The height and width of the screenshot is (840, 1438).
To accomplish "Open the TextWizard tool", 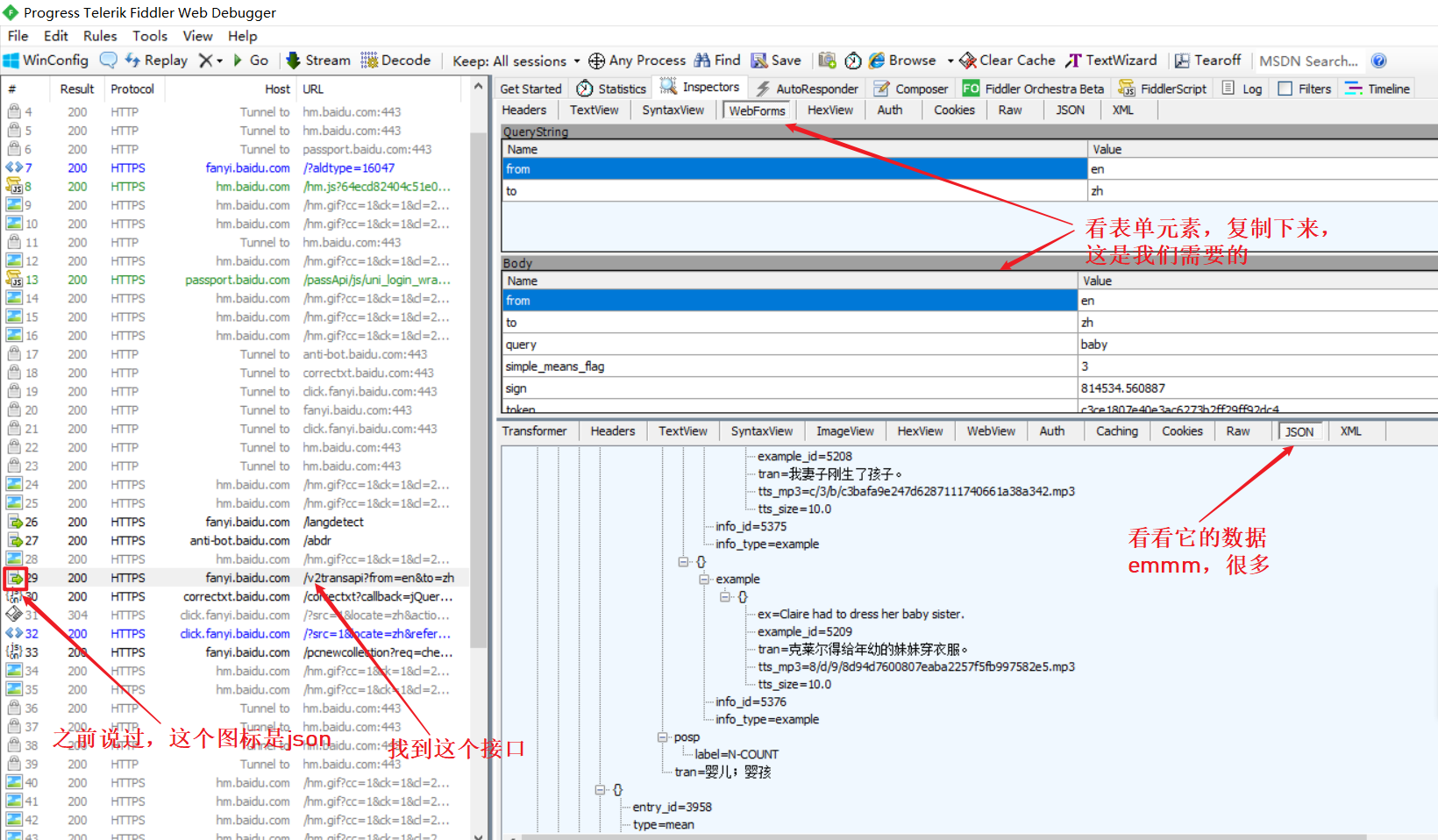I will point(1111,61).
